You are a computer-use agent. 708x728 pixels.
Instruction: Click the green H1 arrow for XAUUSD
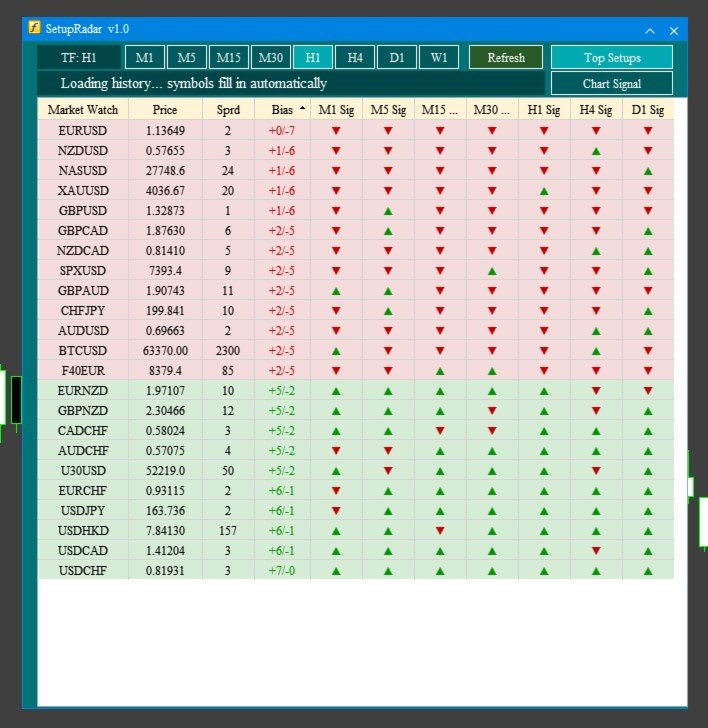tap(544, 191)
